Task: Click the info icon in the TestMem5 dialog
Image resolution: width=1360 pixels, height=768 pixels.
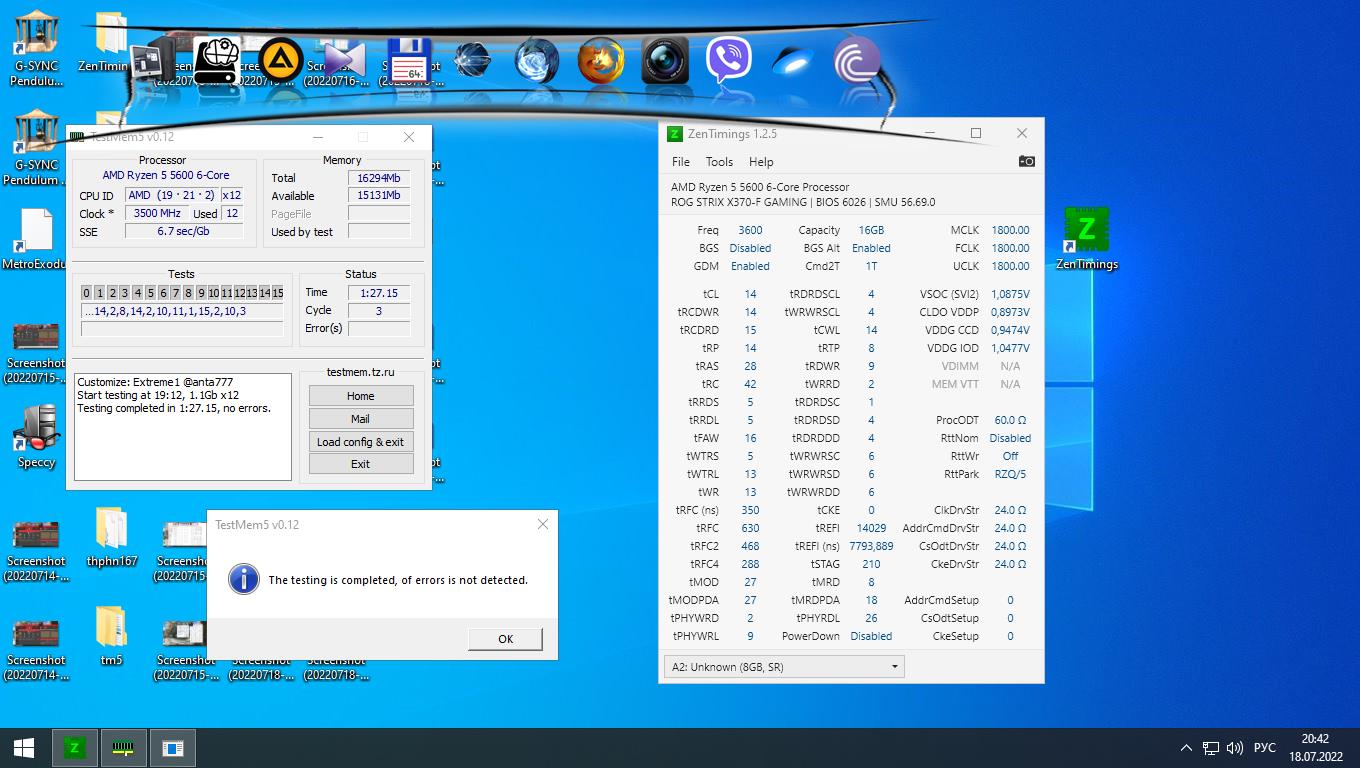Action: (244, 579)
